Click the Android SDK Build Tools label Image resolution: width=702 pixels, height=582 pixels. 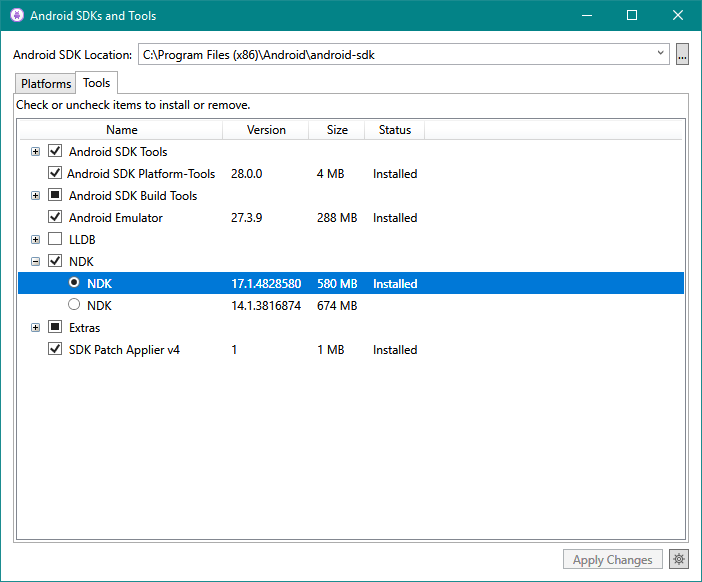pos(133,196)
